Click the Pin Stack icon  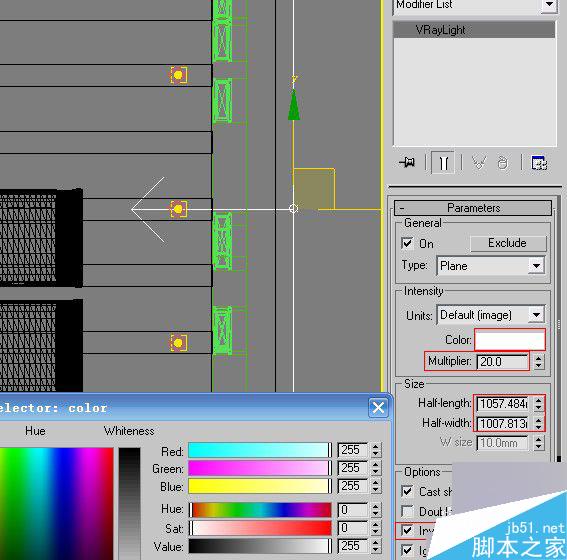point(407,162)
